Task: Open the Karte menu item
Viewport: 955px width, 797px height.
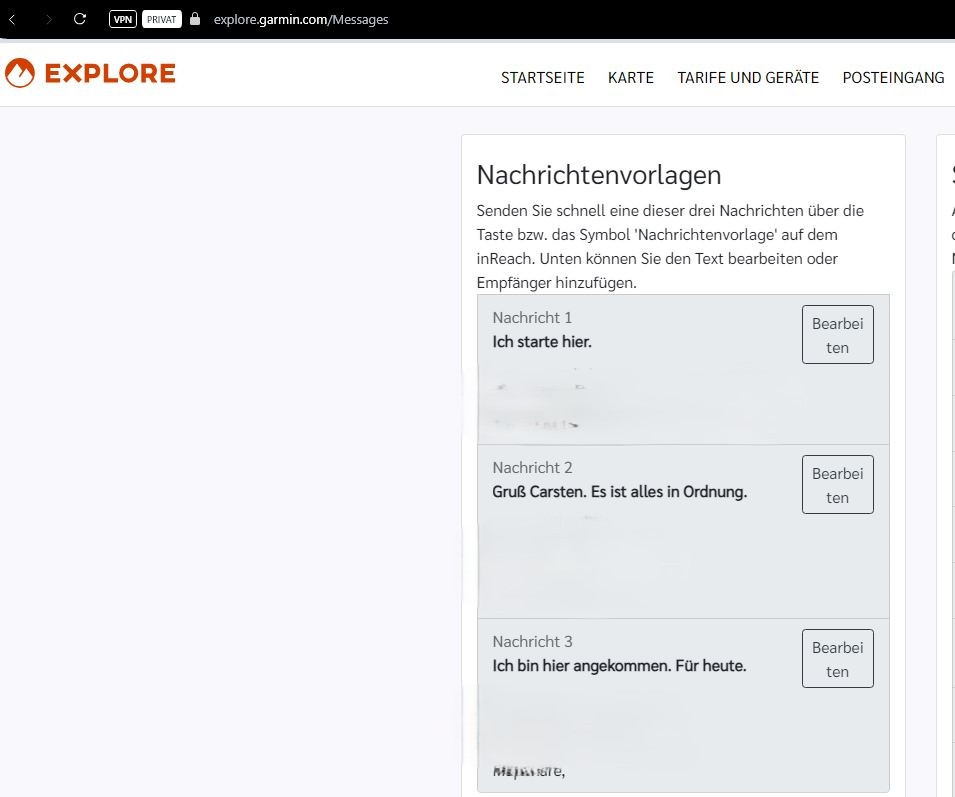Action: [630, 78]
